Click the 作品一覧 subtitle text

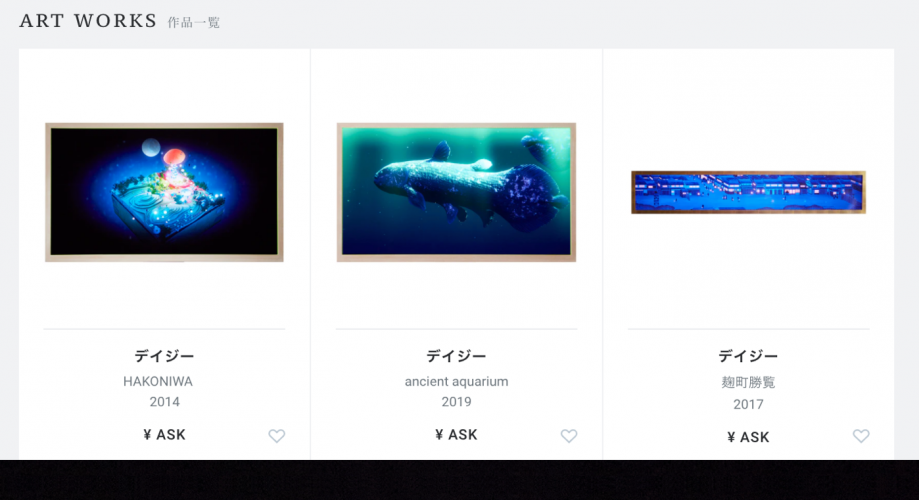click(x=193, y=23)
